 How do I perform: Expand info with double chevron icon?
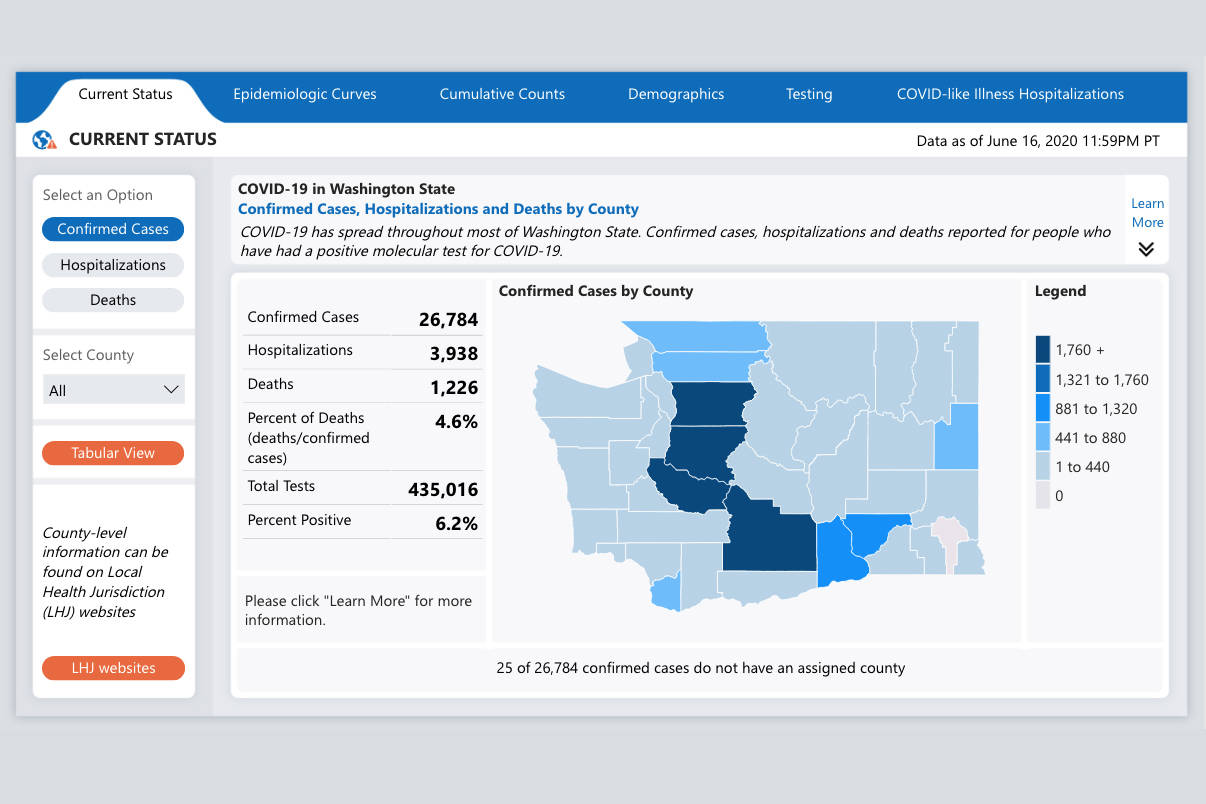[1146, 249]
